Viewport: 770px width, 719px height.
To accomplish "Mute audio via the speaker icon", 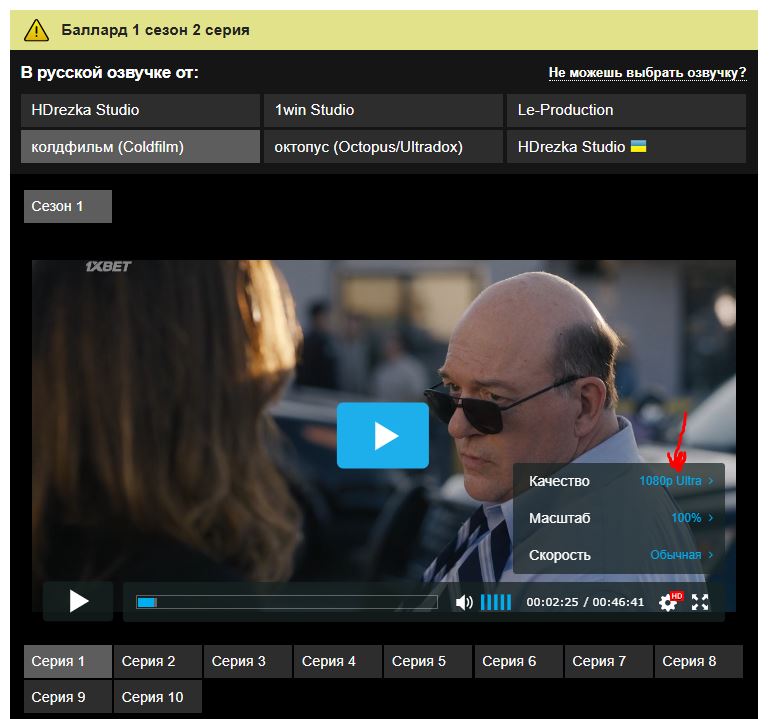I will [464, 602].
